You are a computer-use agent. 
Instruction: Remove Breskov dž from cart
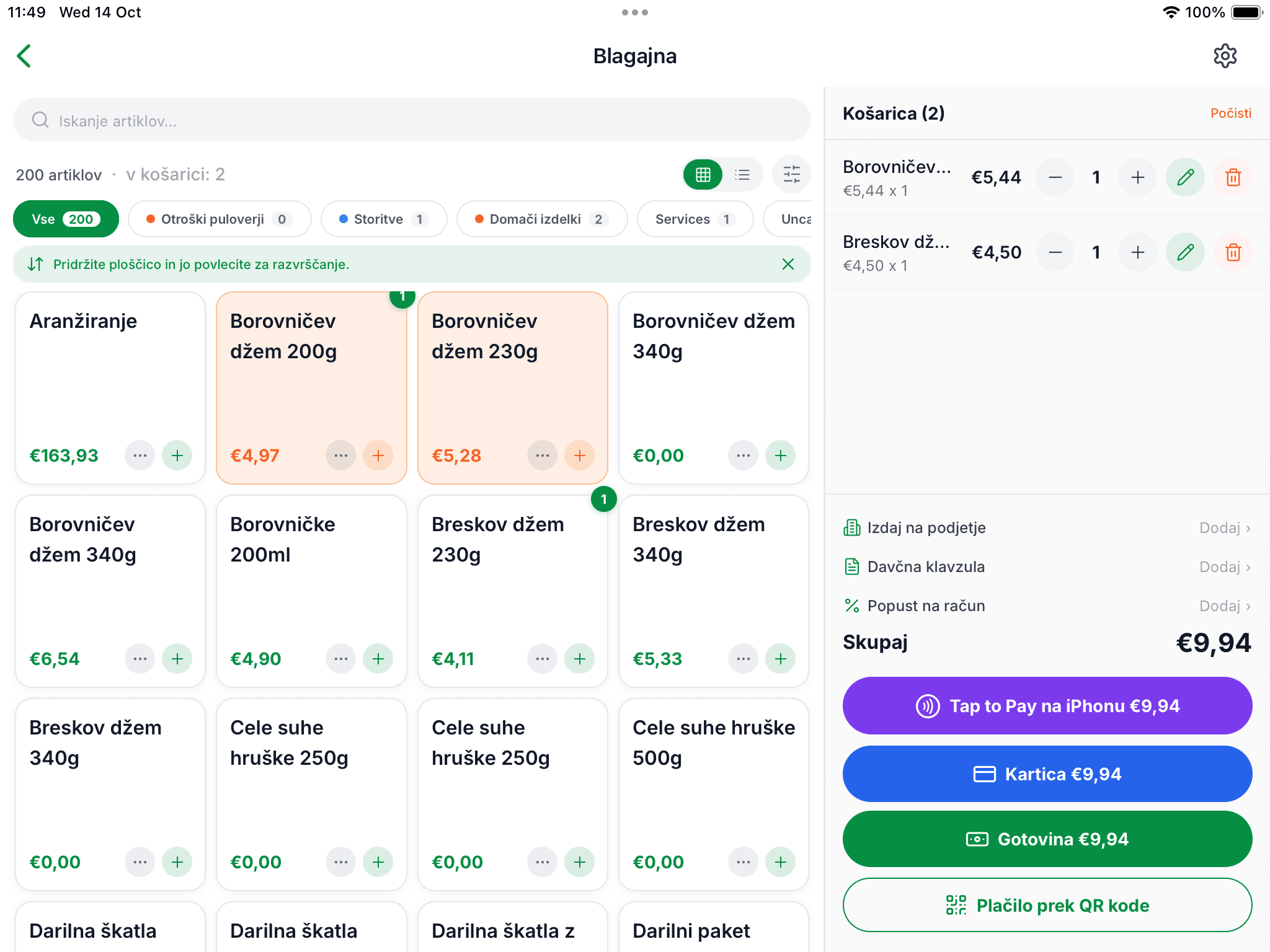[x=1233, y=252]
